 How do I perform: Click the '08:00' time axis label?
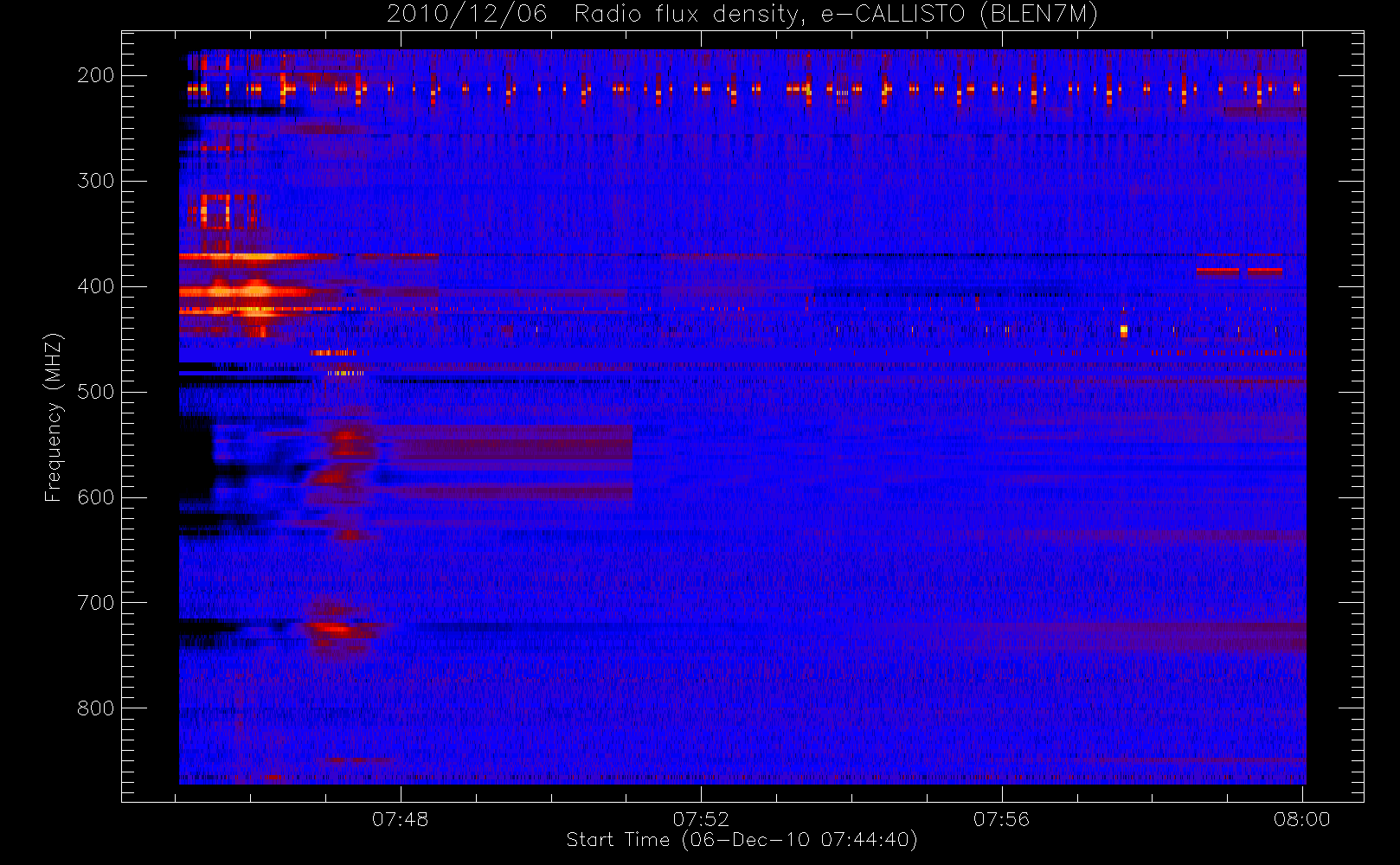[1301, 819]
